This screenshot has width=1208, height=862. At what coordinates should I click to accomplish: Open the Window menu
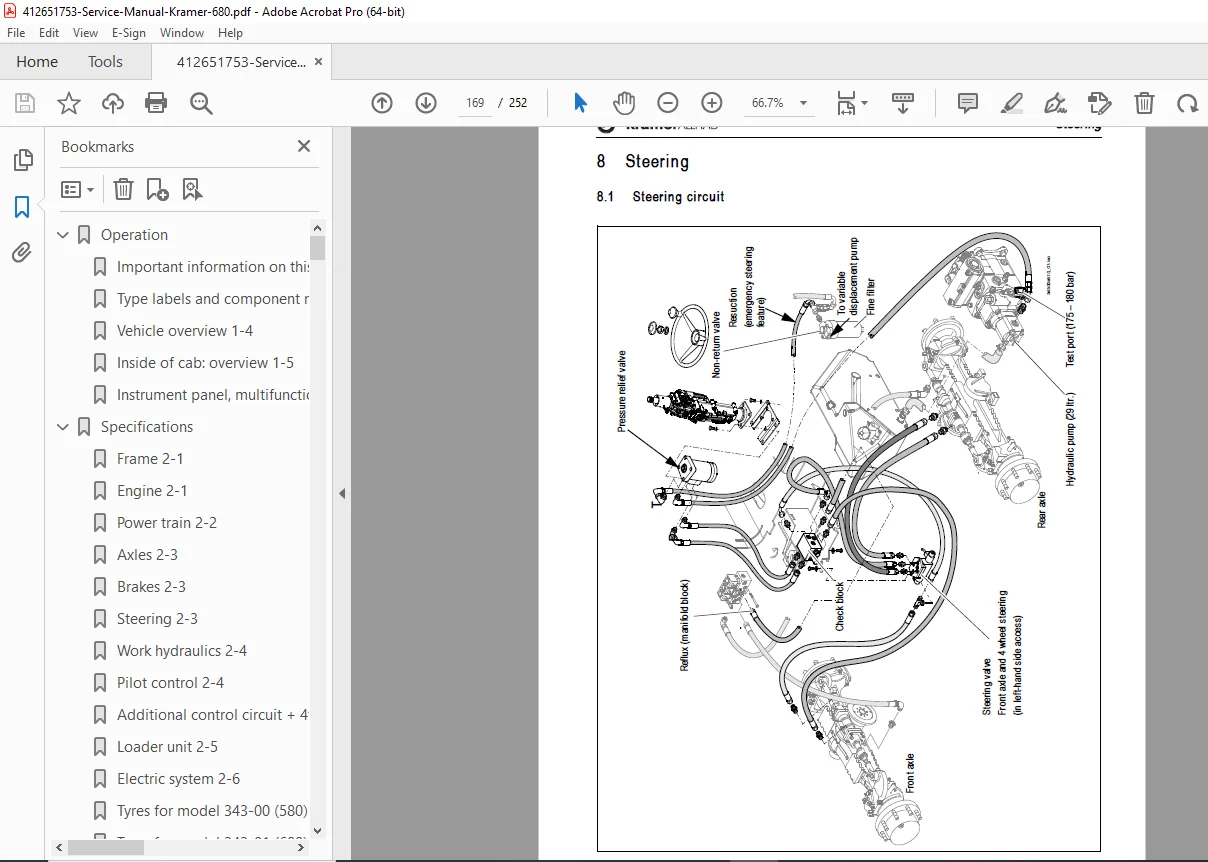click(182, 33)
